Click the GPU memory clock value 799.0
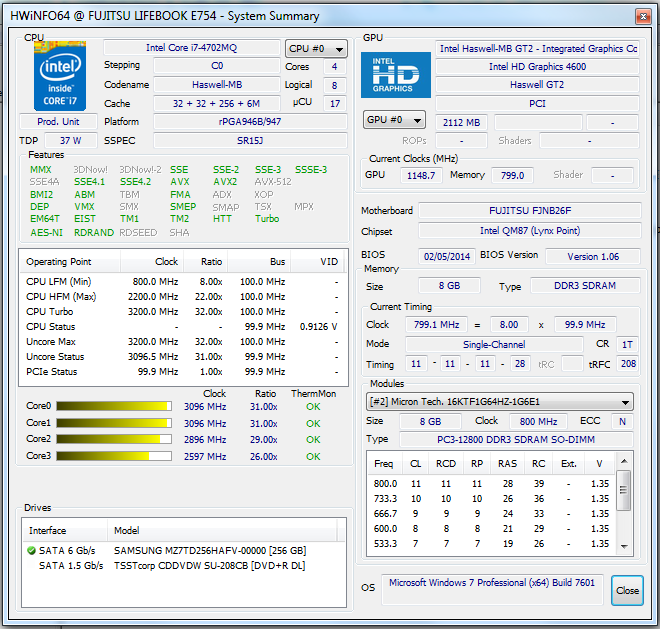Viewport: 660px width, 629px height. pyautogui.click(x=512, y=175)
